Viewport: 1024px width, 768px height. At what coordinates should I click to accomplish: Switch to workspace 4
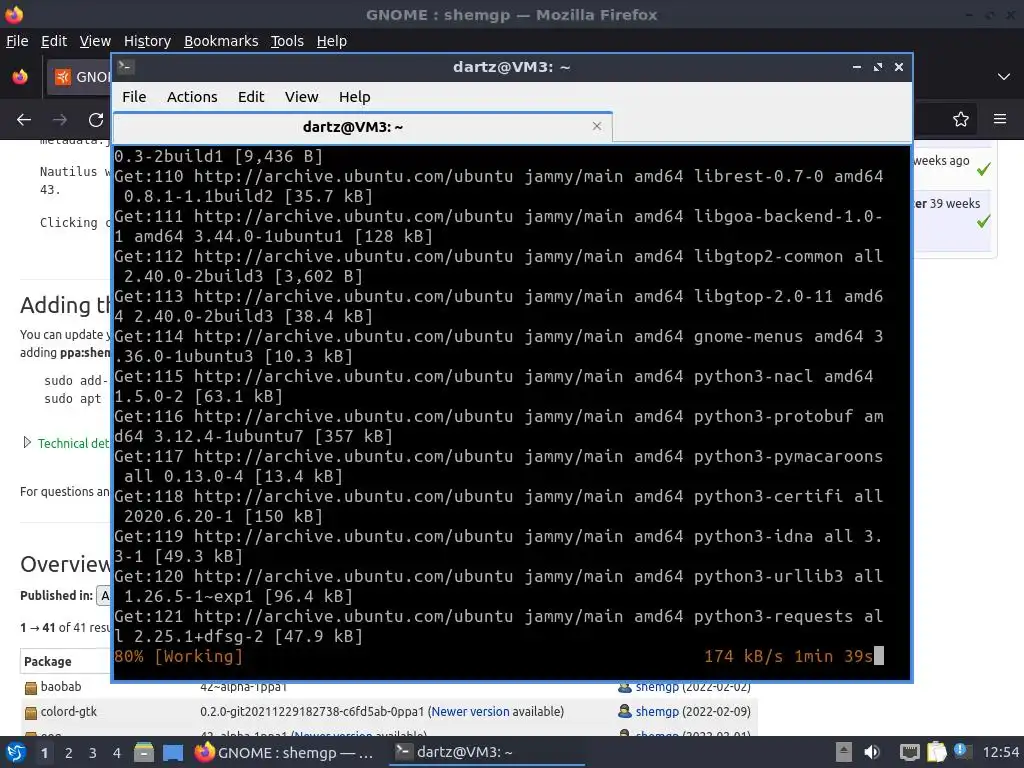[117, 753]
